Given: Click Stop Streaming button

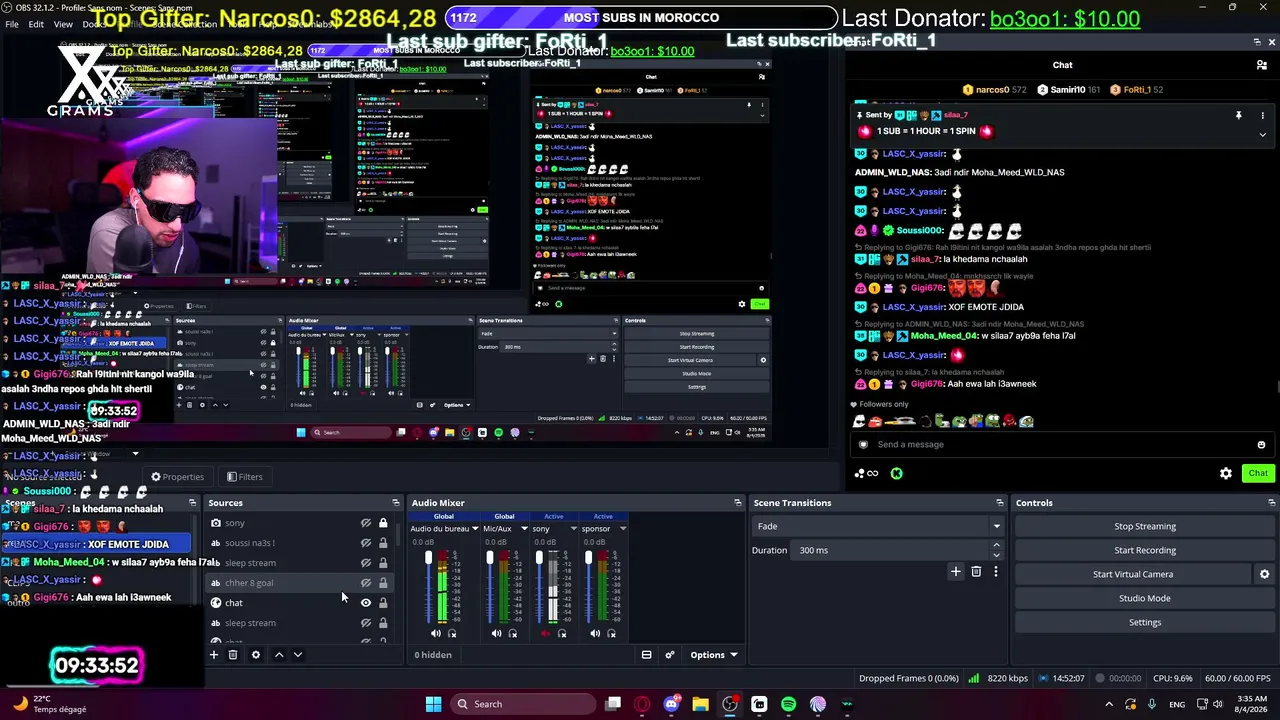Looking at the screenshot, I should (x=1145, y=526).
